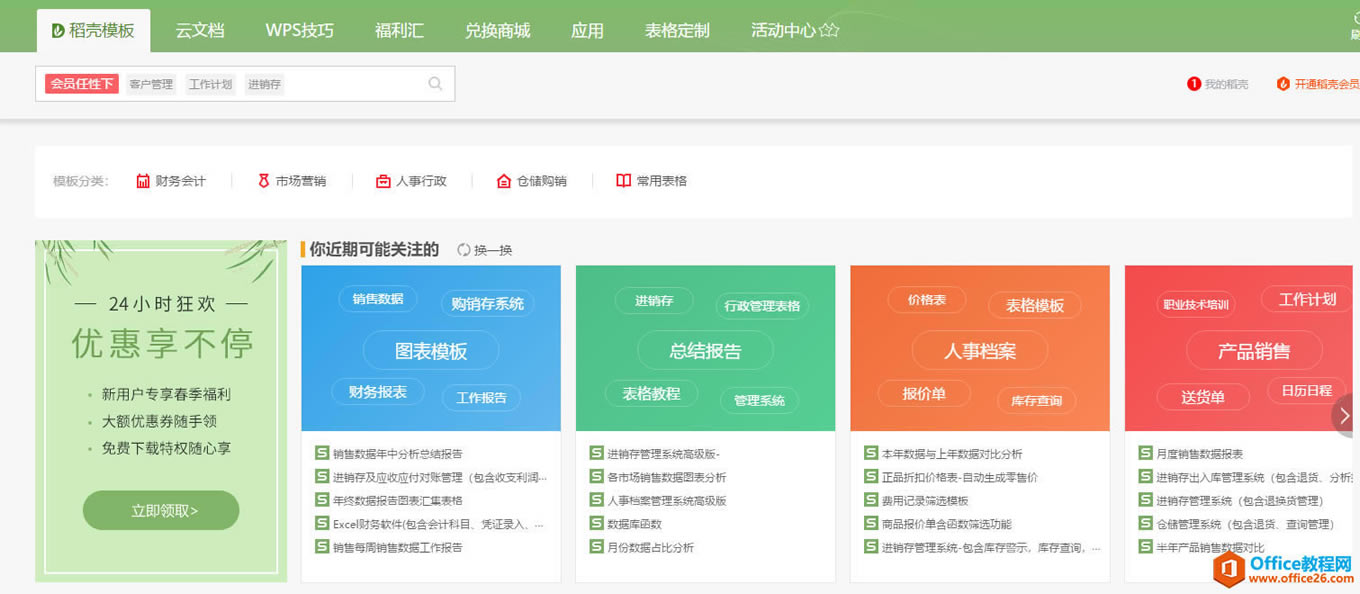Click the orange 开通稻壳会员 icon

click(1283, 84)
